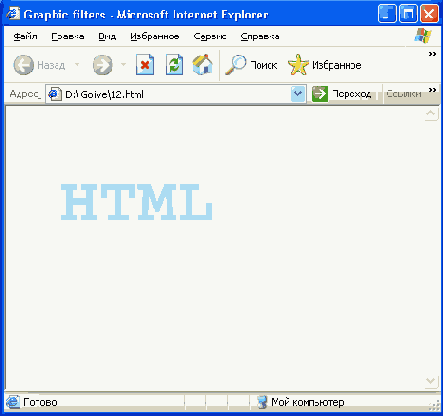
Task: Minimize the browser window
Action: (x=387, y=14)
